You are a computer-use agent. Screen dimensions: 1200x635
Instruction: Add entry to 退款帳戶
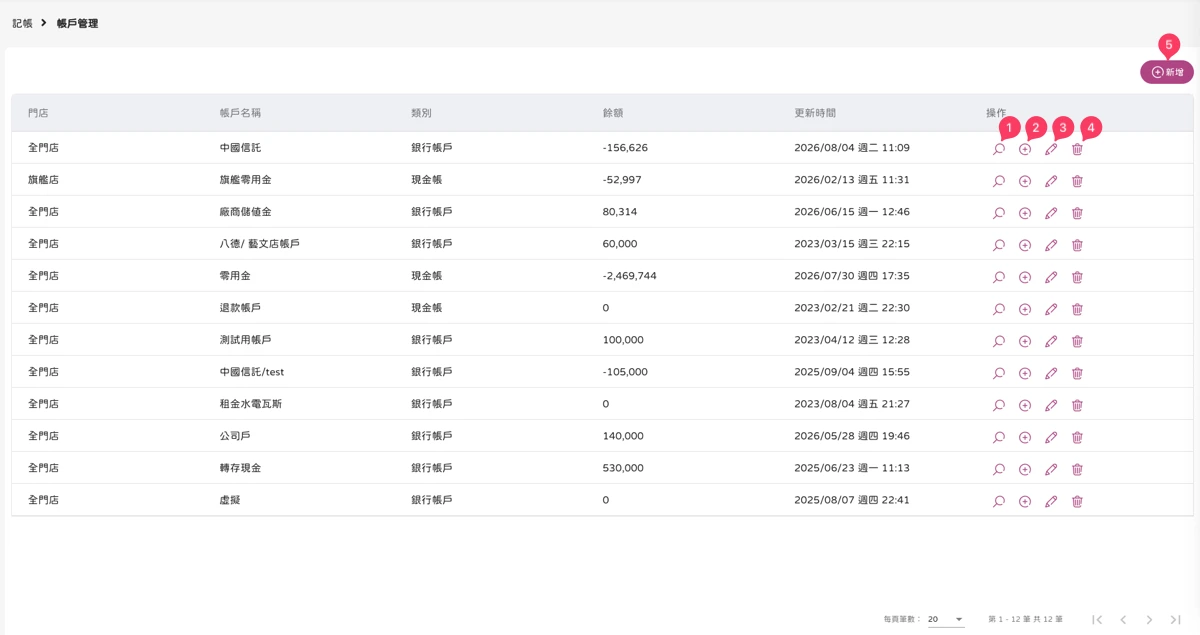coord(1025,309)
